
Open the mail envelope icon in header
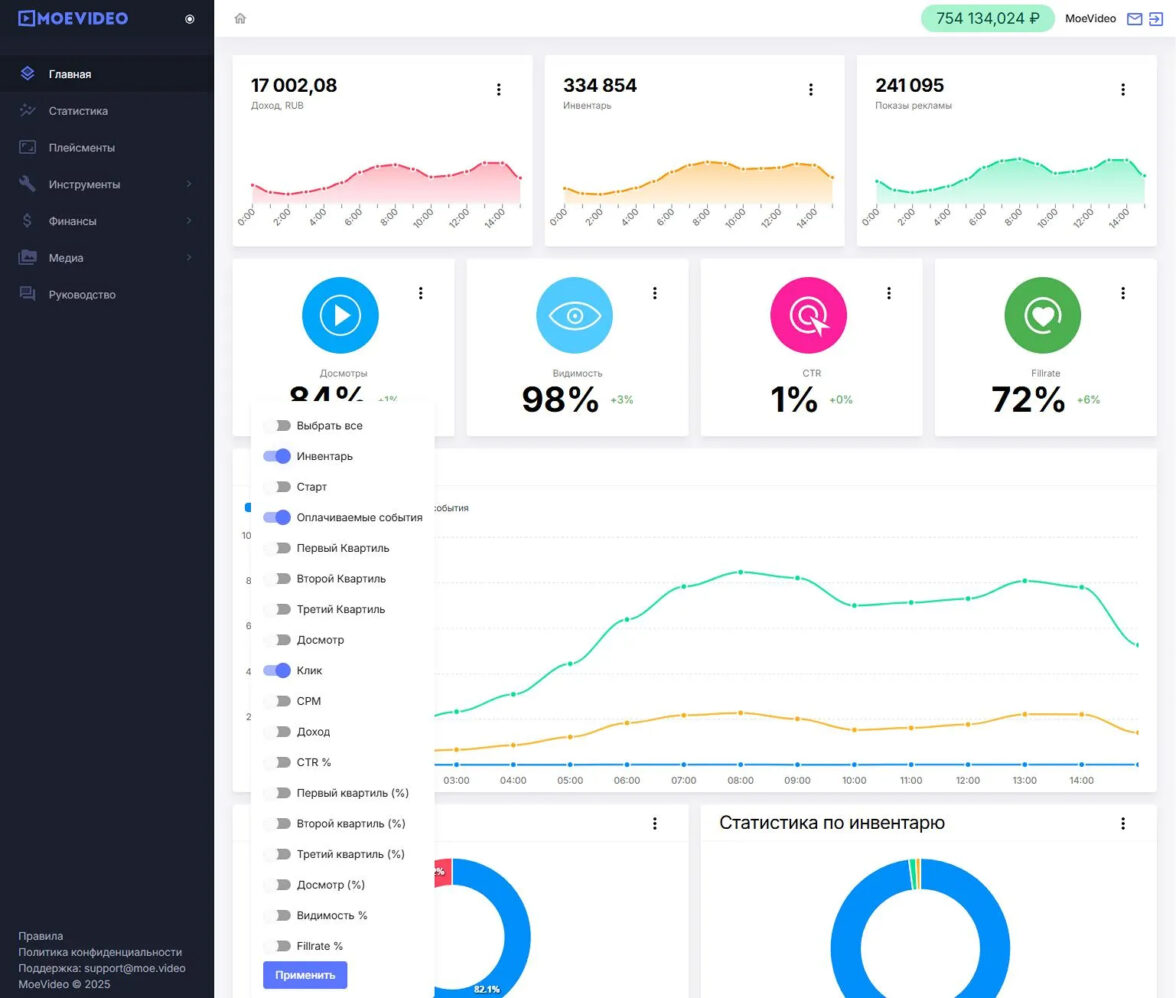click(x=1134, y=18)
